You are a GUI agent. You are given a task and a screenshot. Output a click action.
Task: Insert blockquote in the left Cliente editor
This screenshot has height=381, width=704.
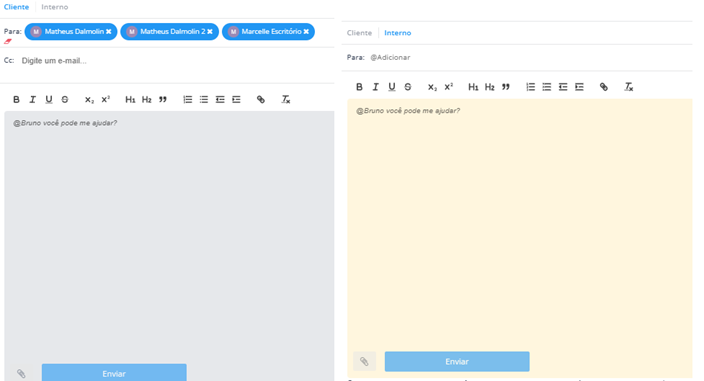(163, 100)
